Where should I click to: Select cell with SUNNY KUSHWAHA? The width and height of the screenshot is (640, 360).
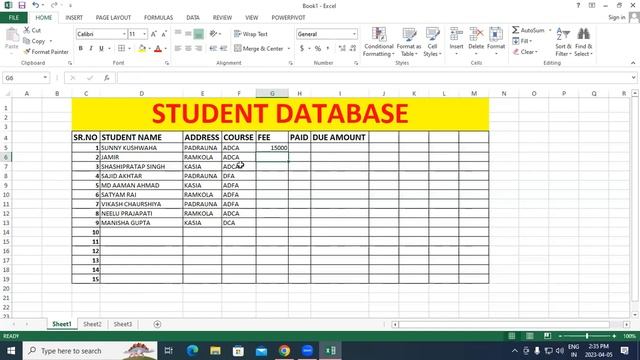(141, 148)
